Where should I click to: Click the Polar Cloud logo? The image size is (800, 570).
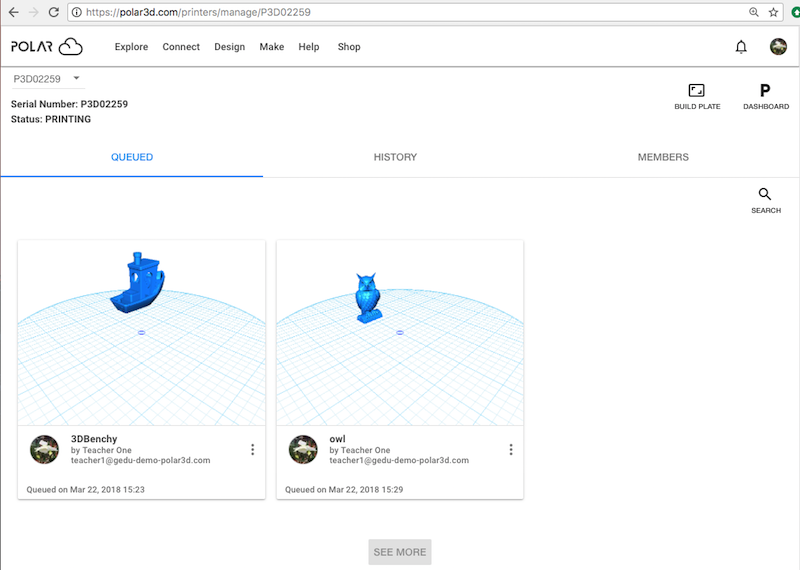[47, 46]
